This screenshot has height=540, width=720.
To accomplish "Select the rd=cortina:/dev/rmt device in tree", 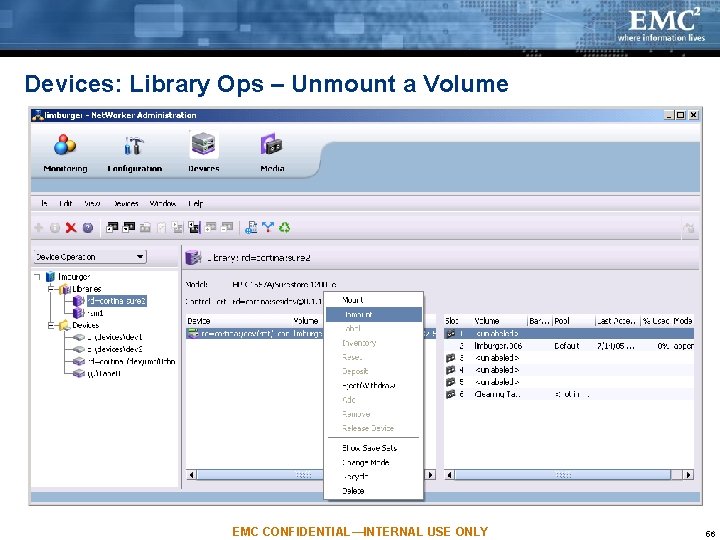I will [131, 361].
